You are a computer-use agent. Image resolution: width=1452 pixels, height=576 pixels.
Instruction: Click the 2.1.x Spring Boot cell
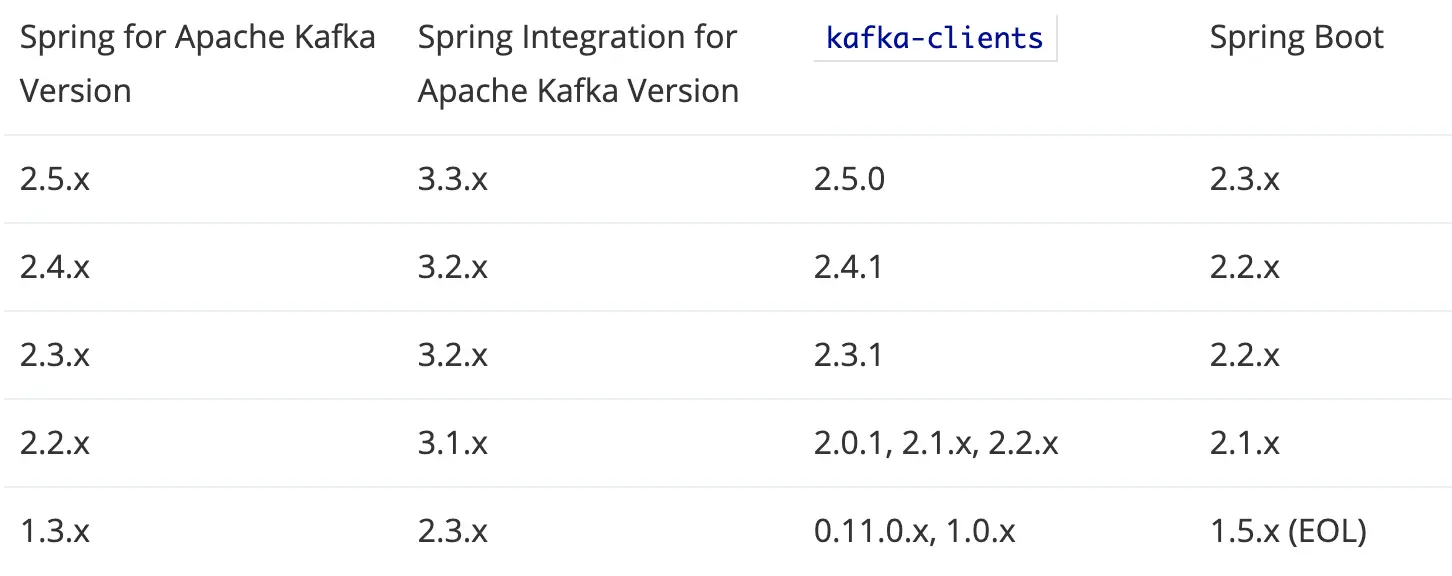pos(1244,444)
